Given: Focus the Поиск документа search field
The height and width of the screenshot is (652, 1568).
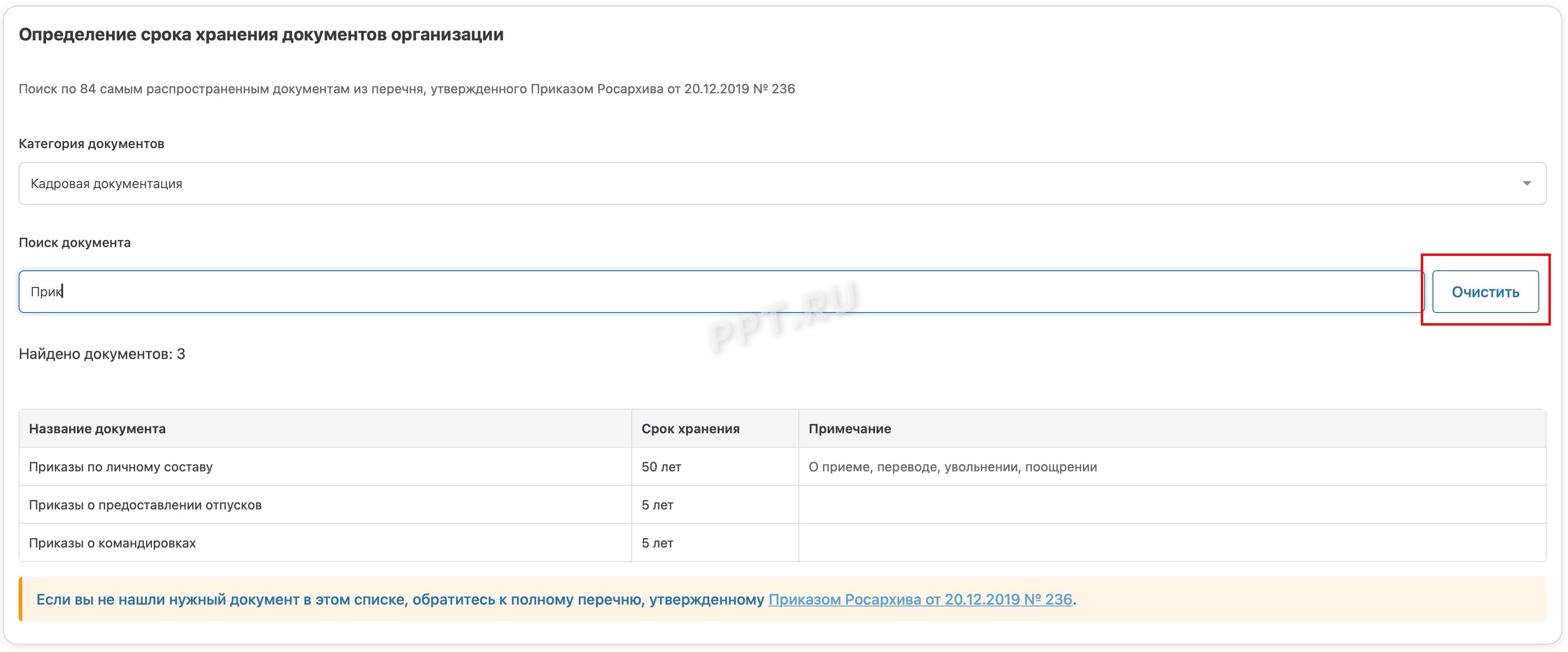Looking at the screenshot, I should coord(721,292).
